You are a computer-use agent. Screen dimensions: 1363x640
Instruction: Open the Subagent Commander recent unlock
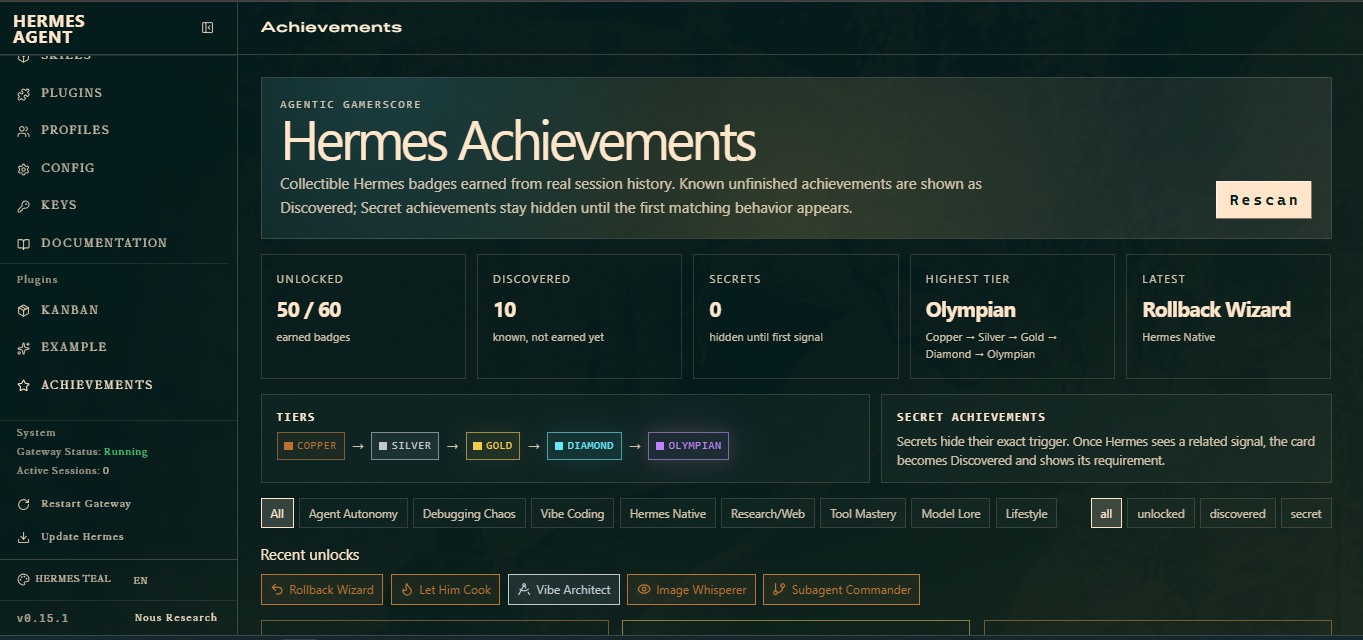(841, 590)
